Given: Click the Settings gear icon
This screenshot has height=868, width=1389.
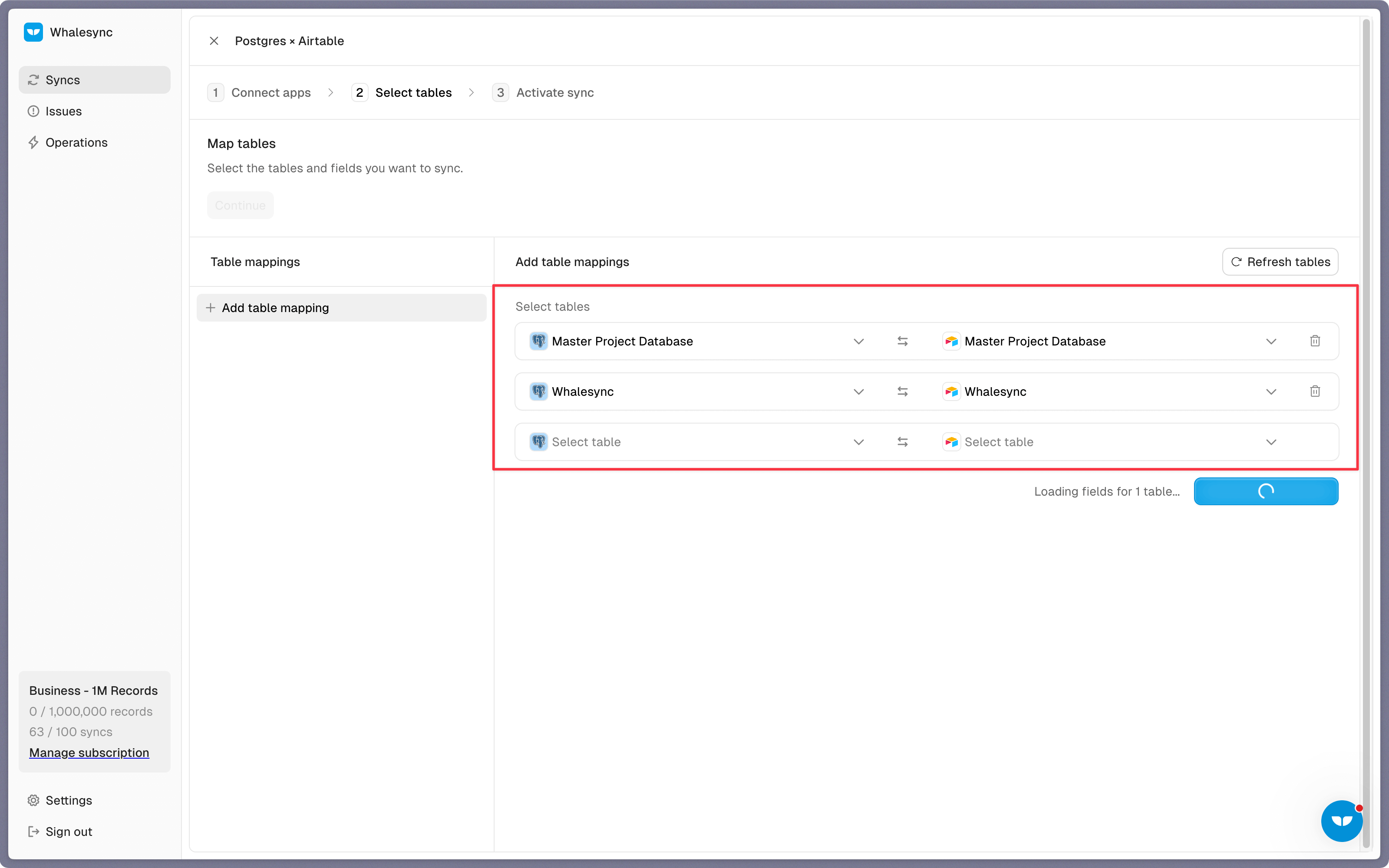Looking at the screenshot, I should click(x=33, y=800).
